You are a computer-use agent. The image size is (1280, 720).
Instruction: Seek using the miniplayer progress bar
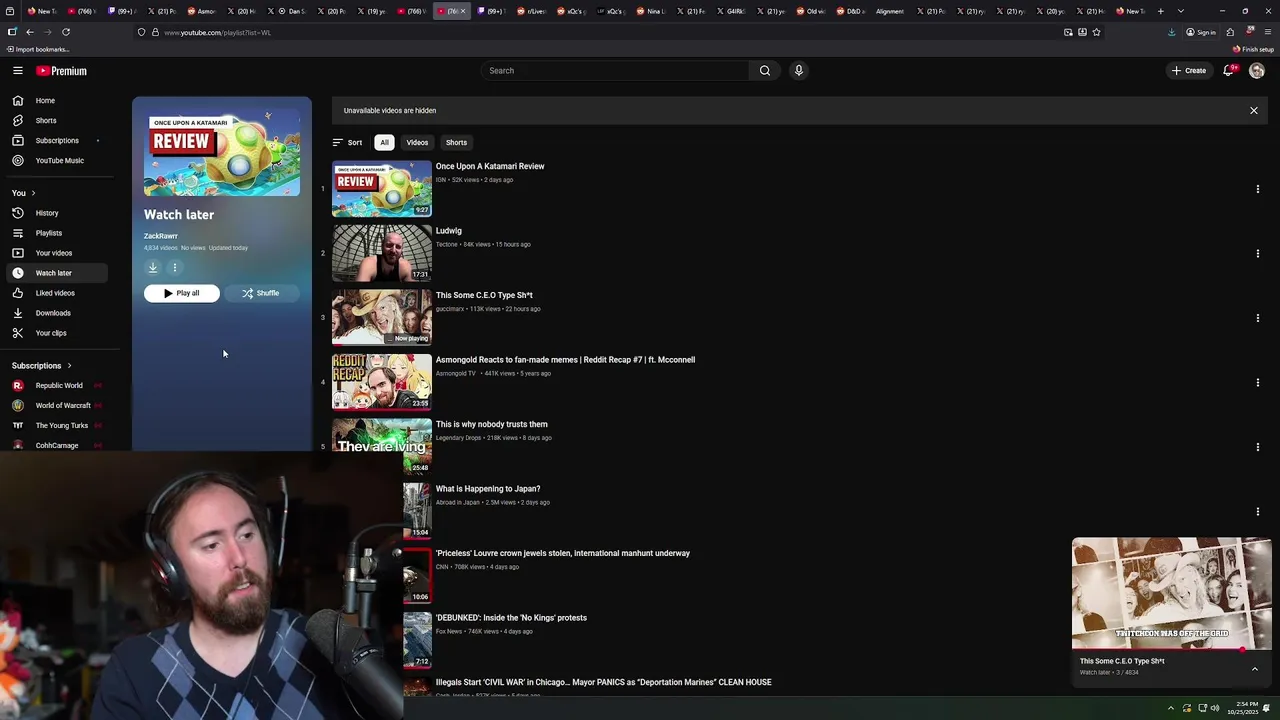1172,650
